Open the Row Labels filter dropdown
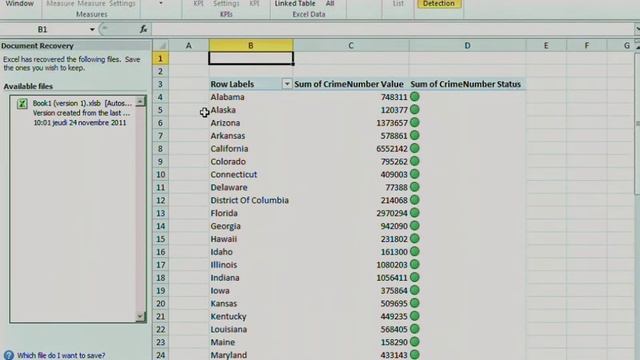This screenshot has height=360, width=640. pos(287,84)
